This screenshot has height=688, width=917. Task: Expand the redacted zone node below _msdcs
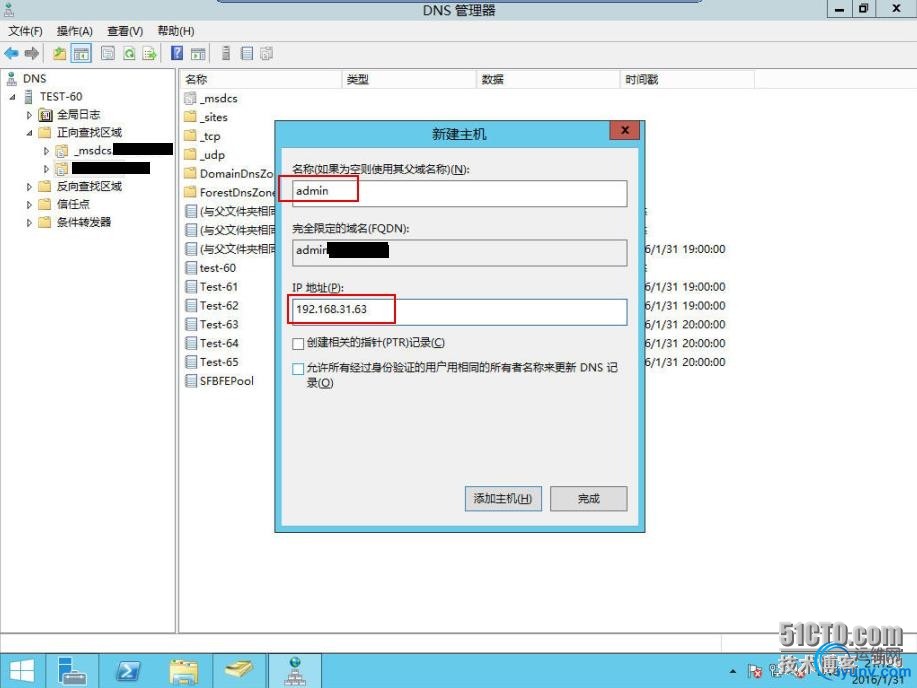(46, 169)
